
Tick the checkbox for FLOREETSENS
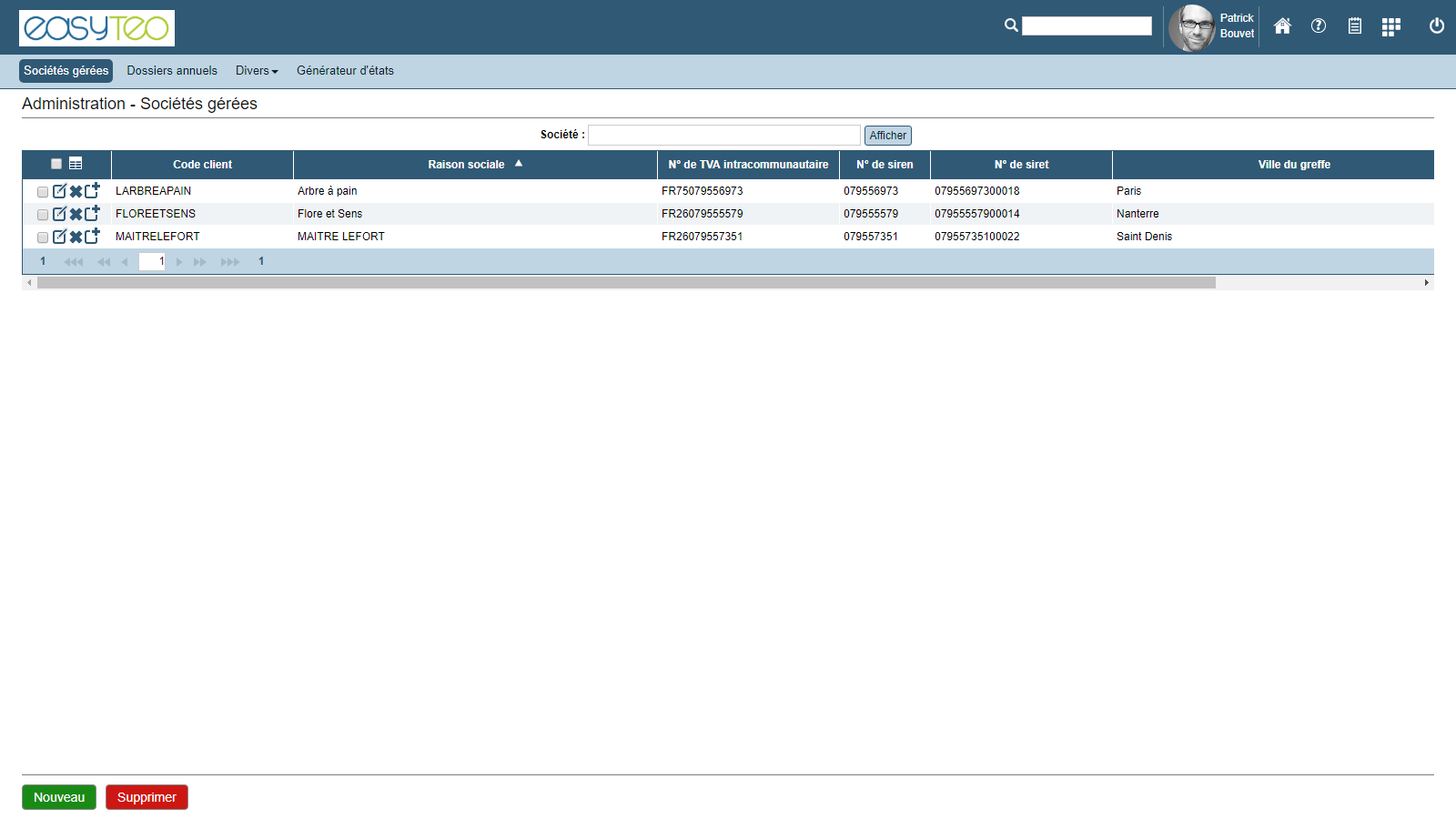pyautogui.click(x=43, y=215)
